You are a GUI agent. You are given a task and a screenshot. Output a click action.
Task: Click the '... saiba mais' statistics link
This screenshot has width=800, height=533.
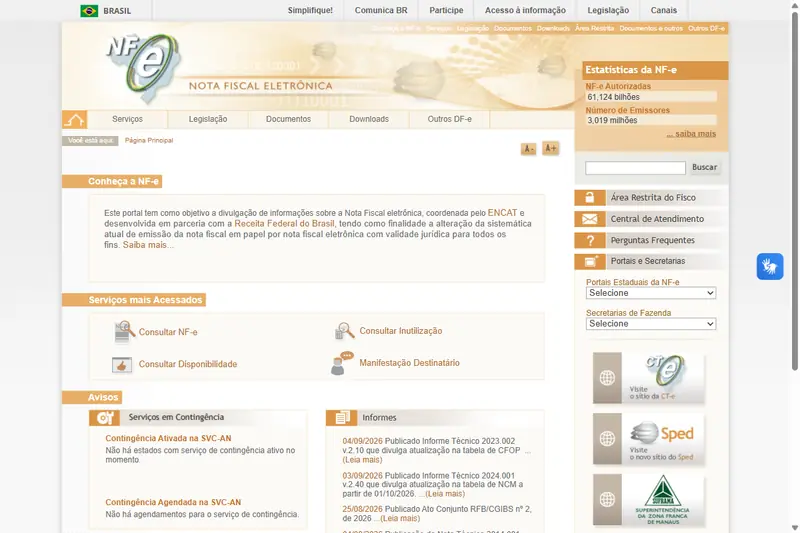691,134
